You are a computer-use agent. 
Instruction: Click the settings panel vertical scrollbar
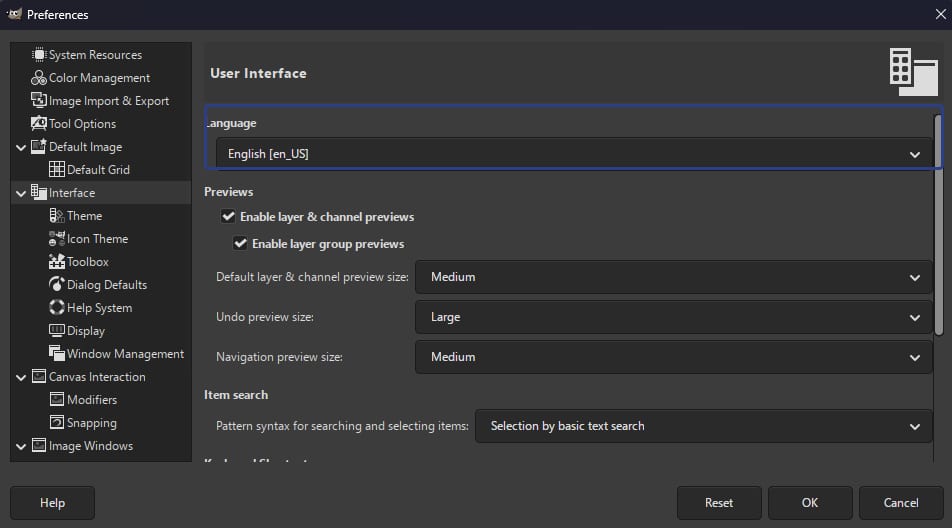[939, 225]
